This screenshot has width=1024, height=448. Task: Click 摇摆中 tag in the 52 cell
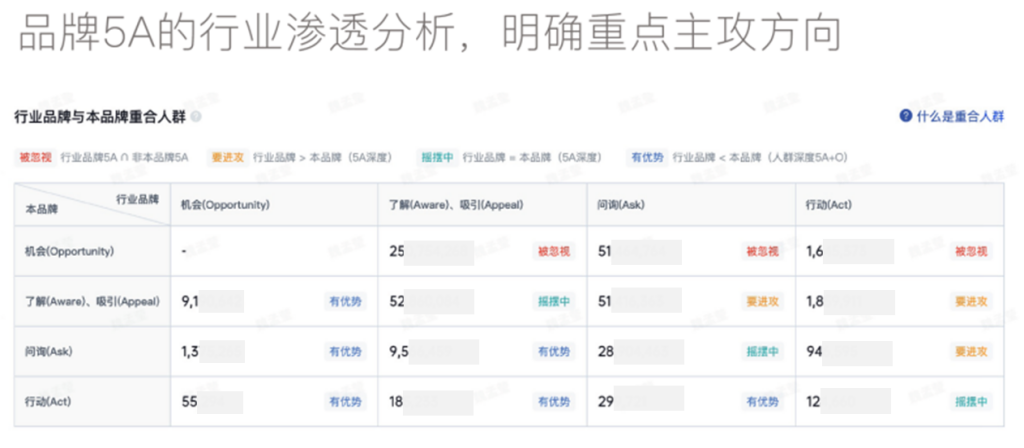554,301
